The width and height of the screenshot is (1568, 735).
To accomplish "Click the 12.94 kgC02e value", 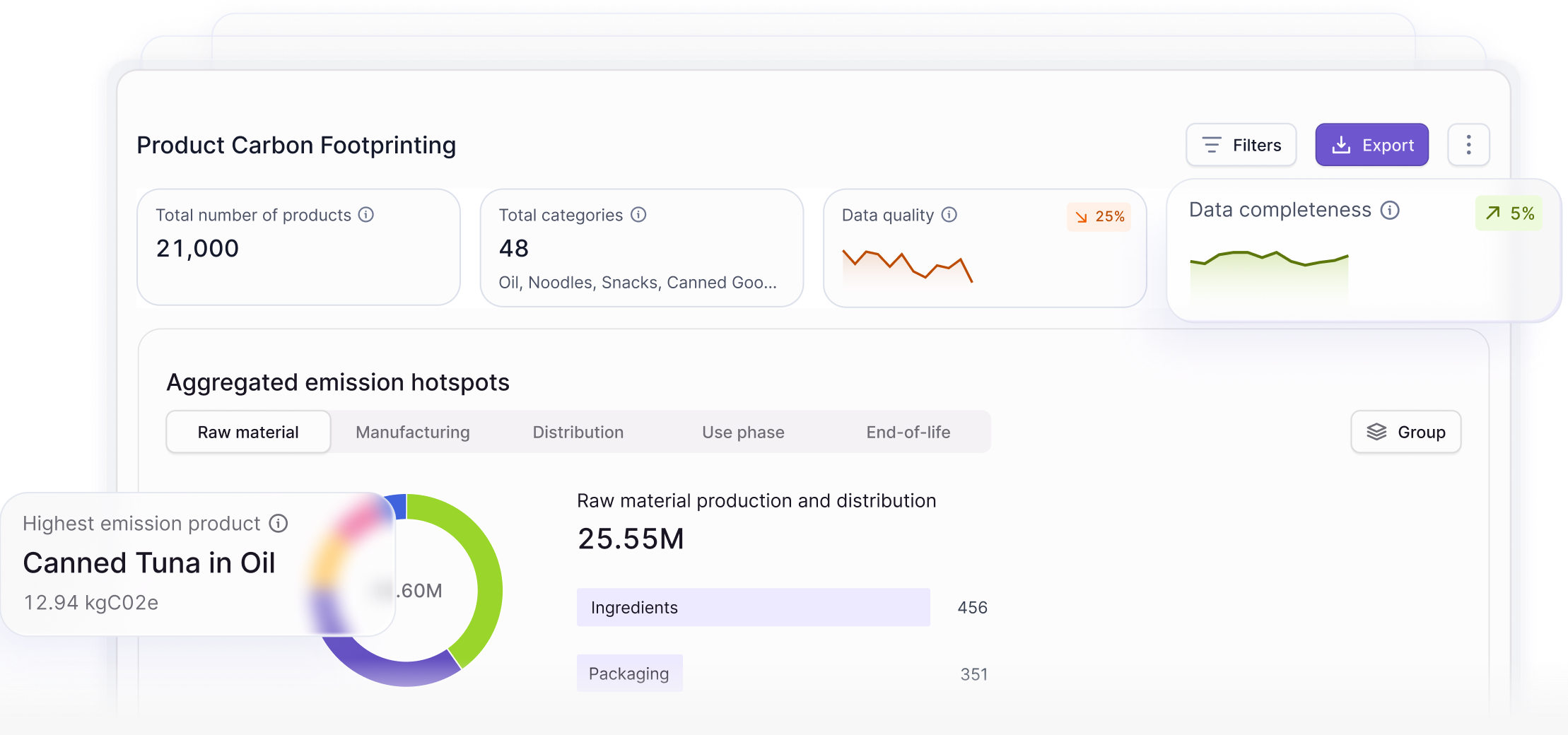I will point(91,602).
